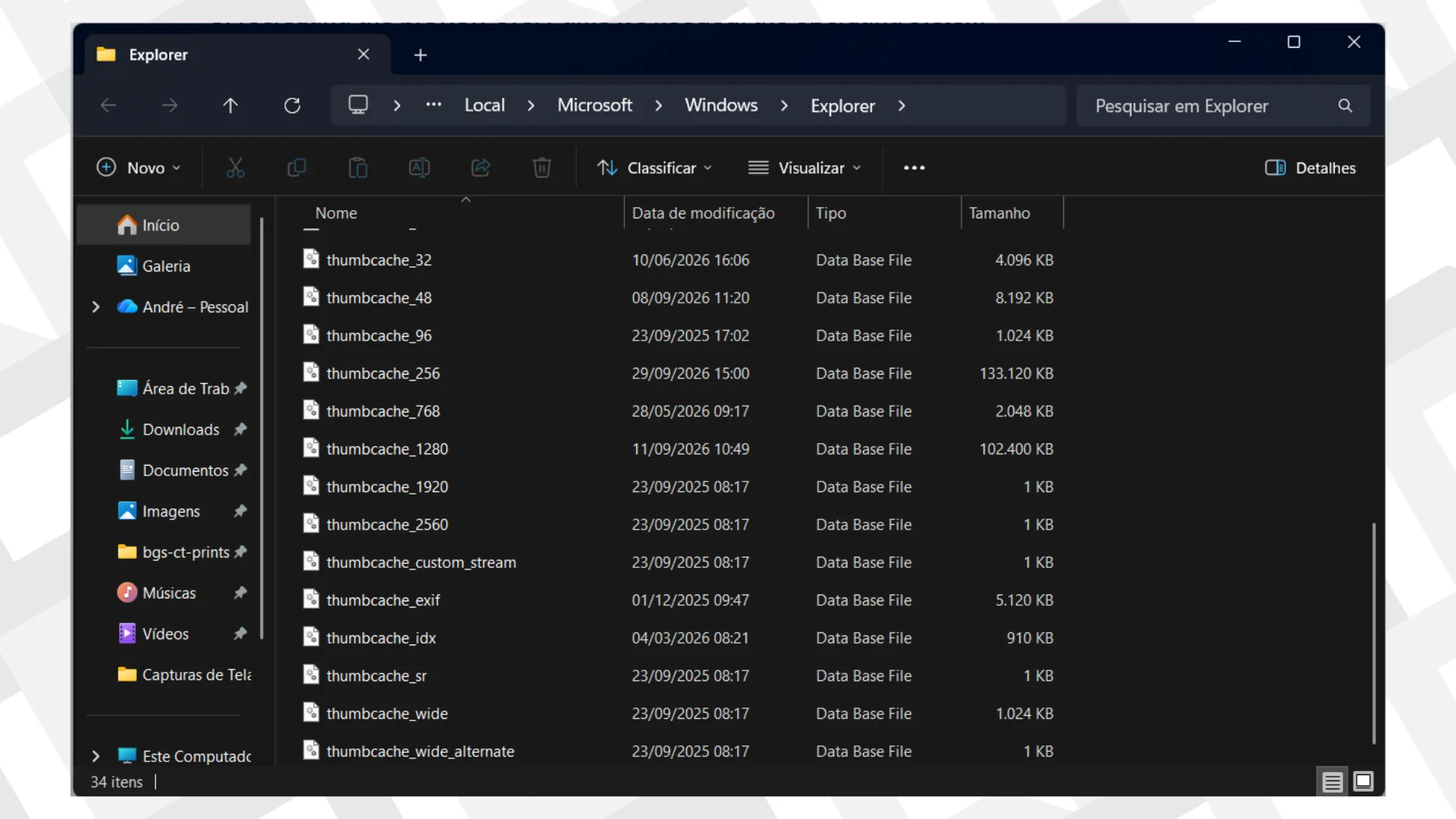
Task: Show hidden breadcrumb path ellipsis
Action: click(434, 105)
